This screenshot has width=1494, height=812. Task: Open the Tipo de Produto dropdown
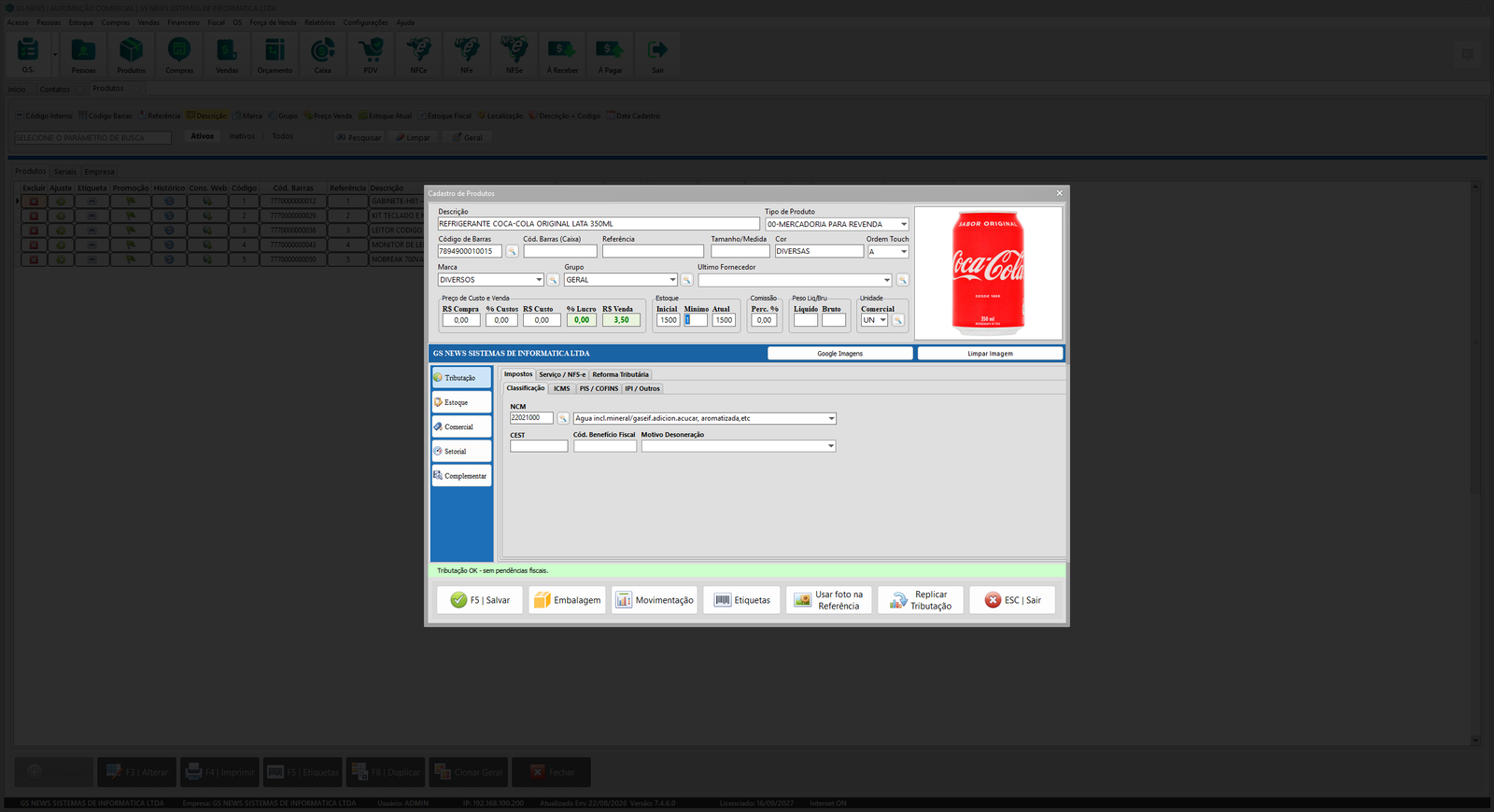[x=903, y=225]
